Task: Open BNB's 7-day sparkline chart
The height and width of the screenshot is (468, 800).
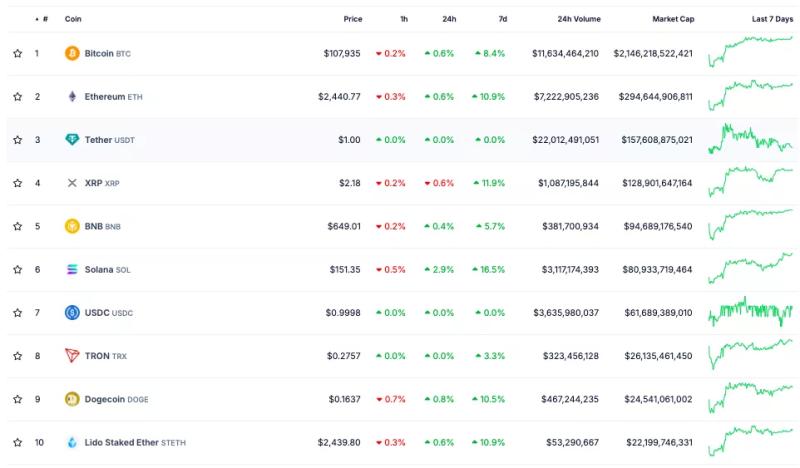Action: tap(751, 225)
